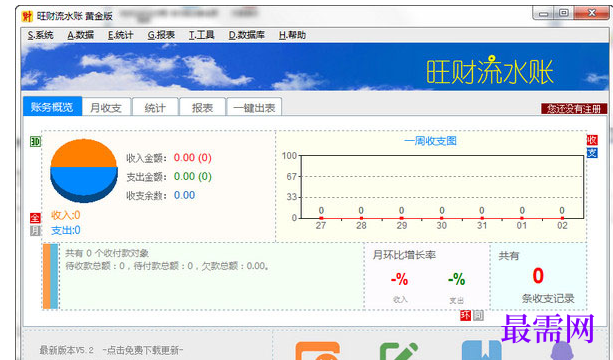Click the 收入金额 value 0.00 (0)

tap(193, 158)
